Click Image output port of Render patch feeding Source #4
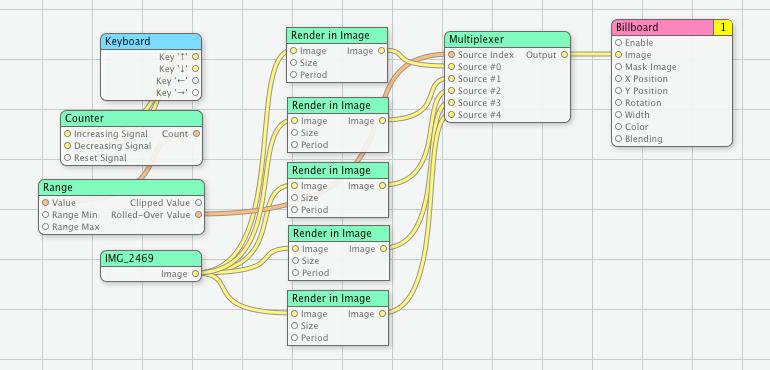The image size is (770, 370). click(x=383, y=314)
